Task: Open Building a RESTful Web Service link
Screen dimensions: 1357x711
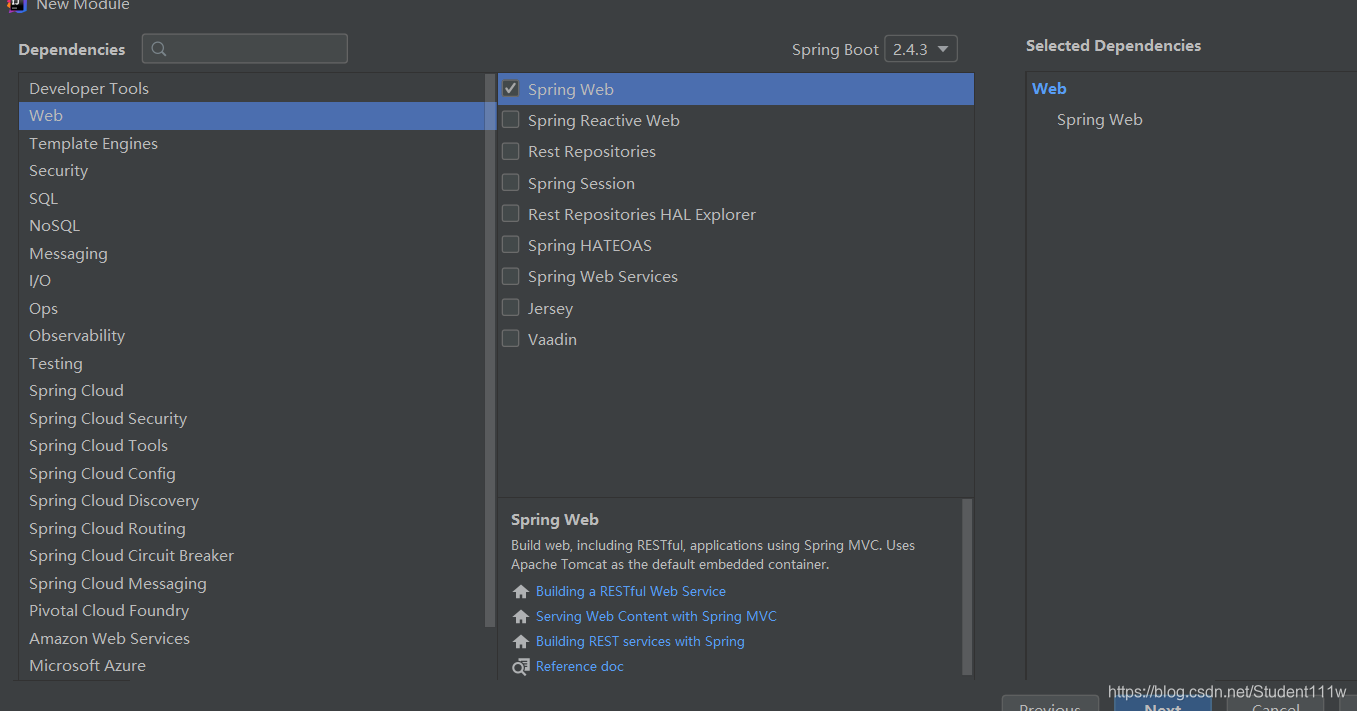Action: point(631,592)
